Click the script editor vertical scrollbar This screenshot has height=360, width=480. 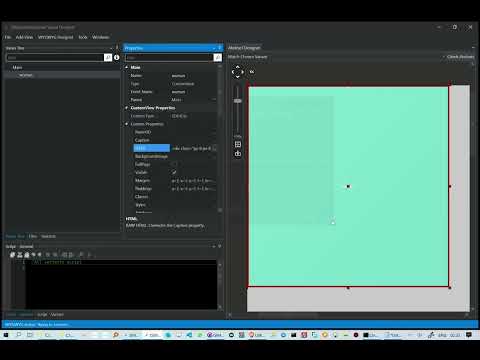click(220, 285)
